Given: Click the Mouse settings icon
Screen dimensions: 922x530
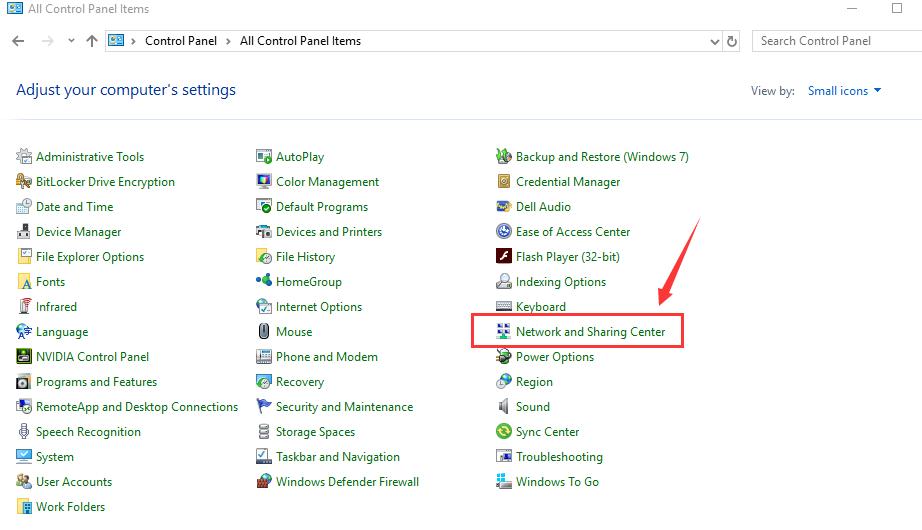Looking at the screenshot, I should (264, 332).
